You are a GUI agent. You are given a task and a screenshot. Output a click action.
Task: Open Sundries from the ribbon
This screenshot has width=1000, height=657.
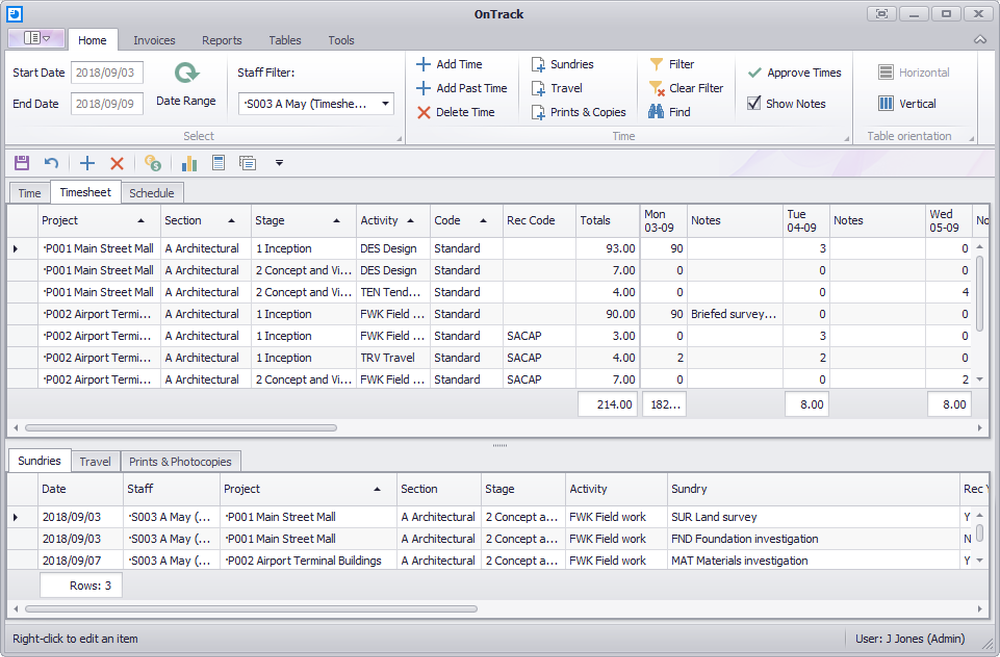562,64
